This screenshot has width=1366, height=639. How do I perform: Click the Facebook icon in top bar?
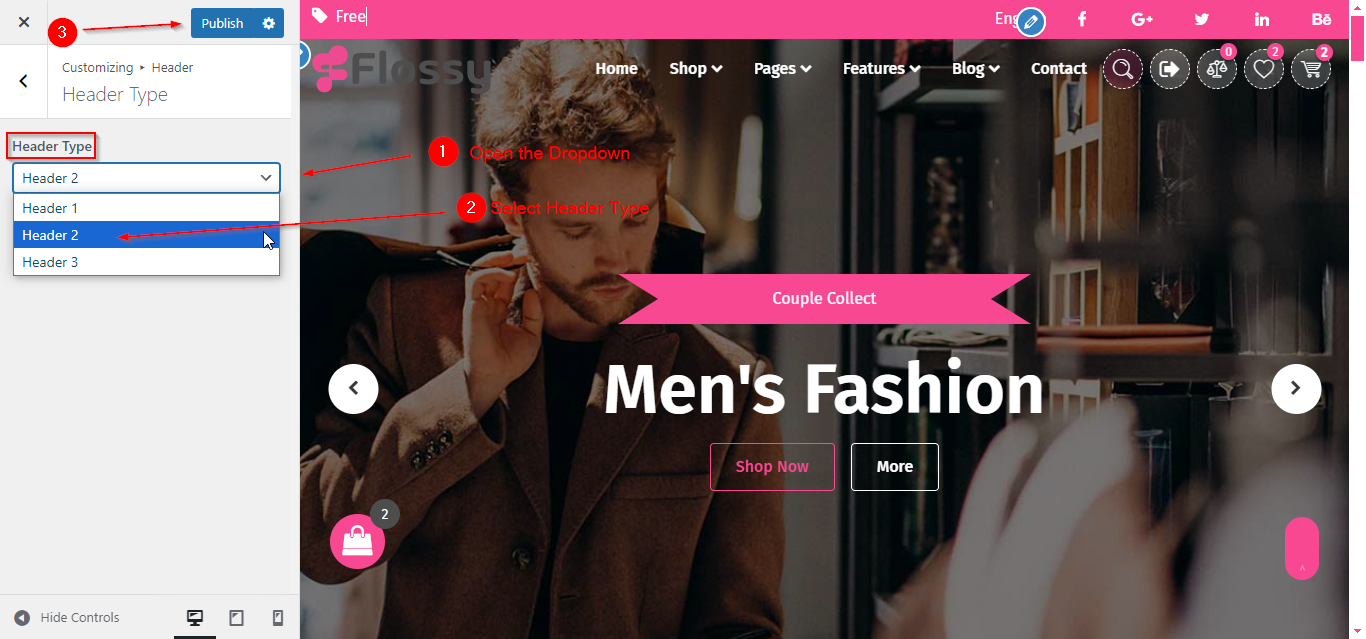(x=1082, y=19)
